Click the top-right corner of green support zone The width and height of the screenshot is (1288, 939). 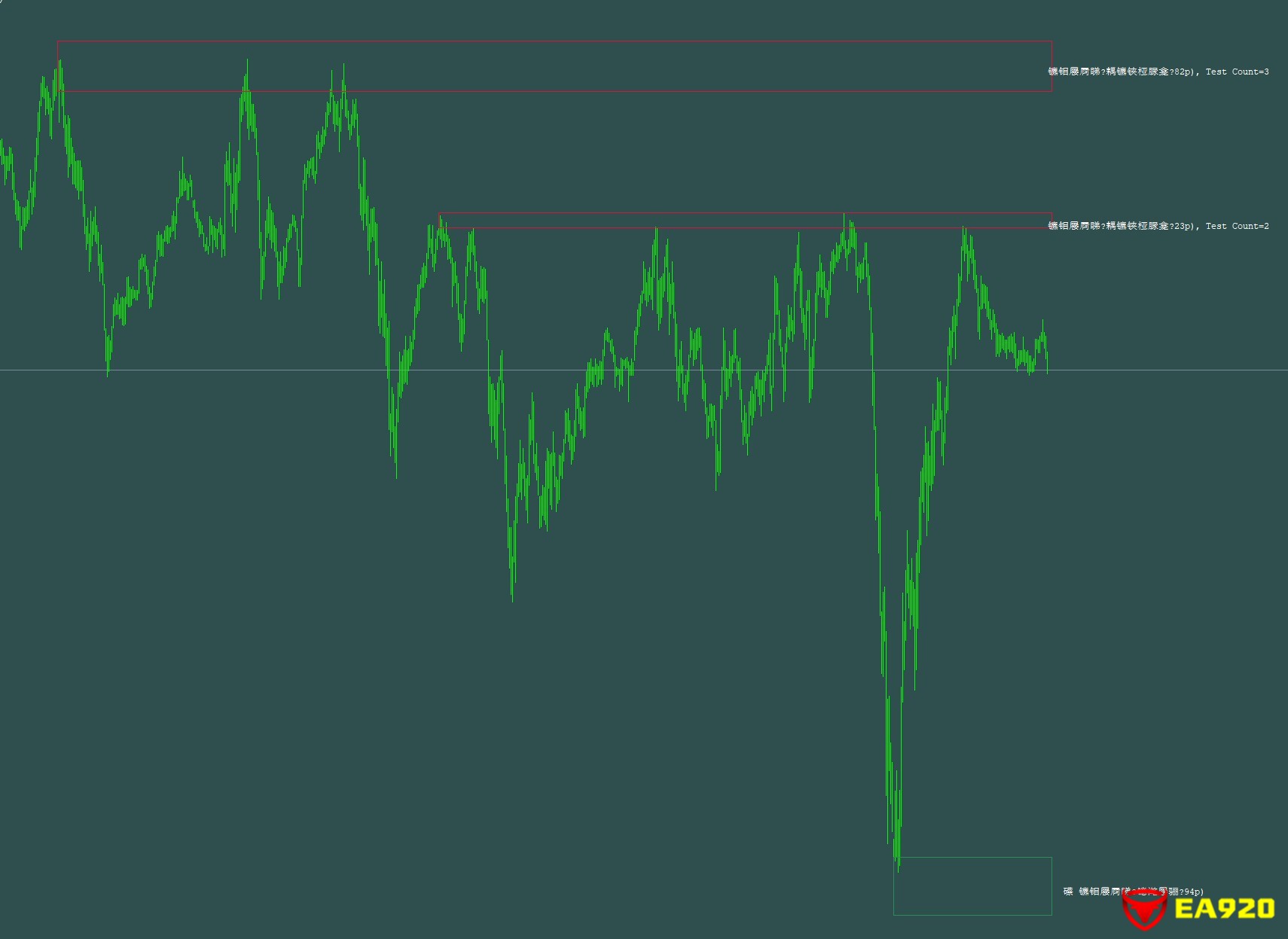1051,858
